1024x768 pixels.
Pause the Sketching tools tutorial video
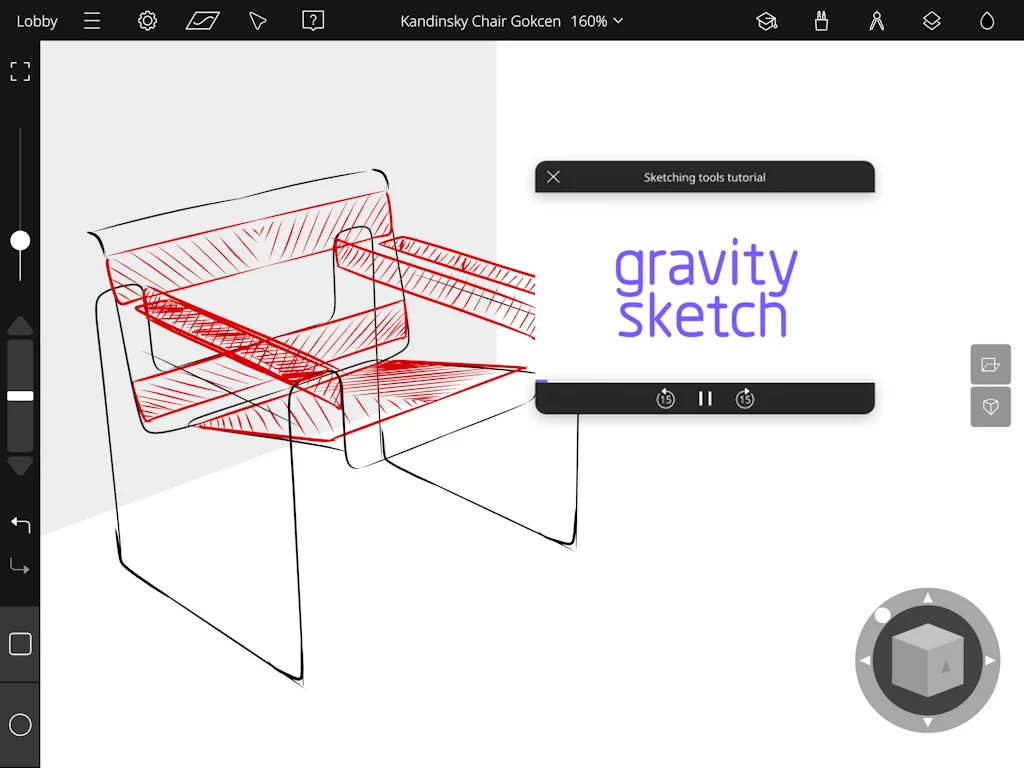pyautogui.click(x=705, y=398)
